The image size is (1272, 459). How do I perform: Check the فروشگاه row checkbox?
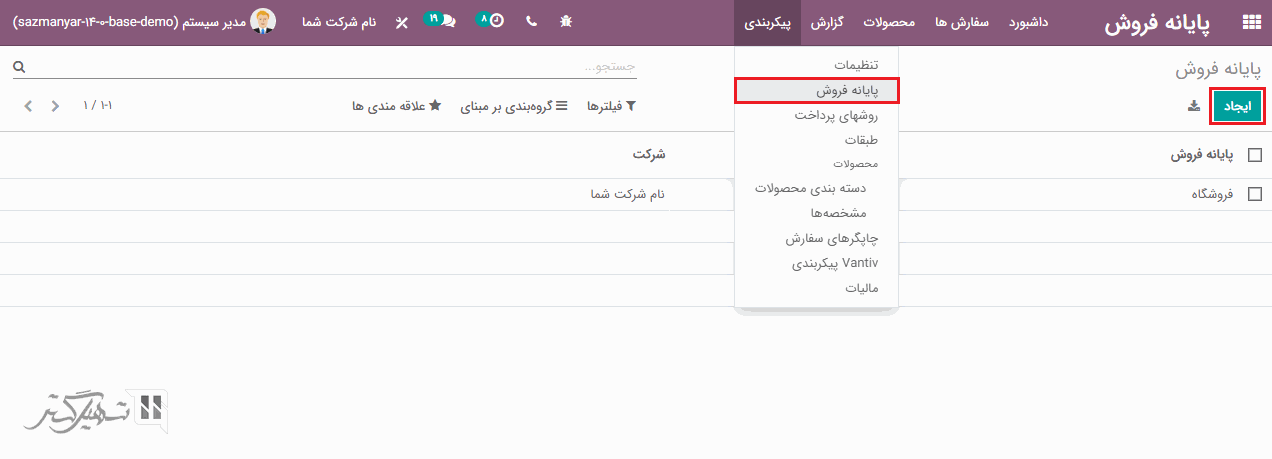[1255, 195]
